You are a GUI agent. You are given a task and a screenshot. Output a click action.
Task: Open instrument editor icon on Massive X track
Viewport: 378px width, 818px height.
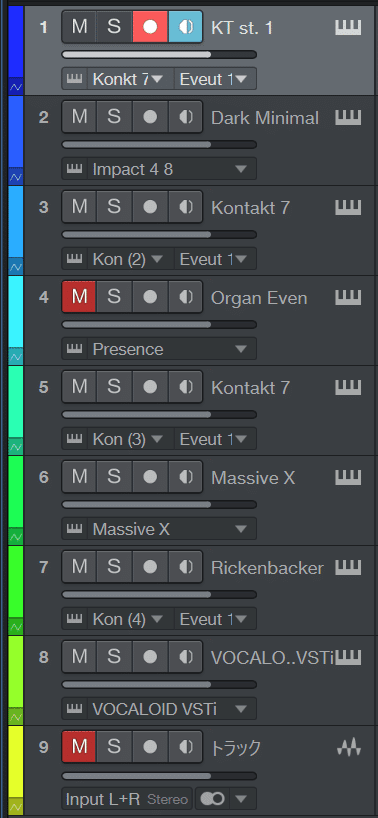pos(348,478)
